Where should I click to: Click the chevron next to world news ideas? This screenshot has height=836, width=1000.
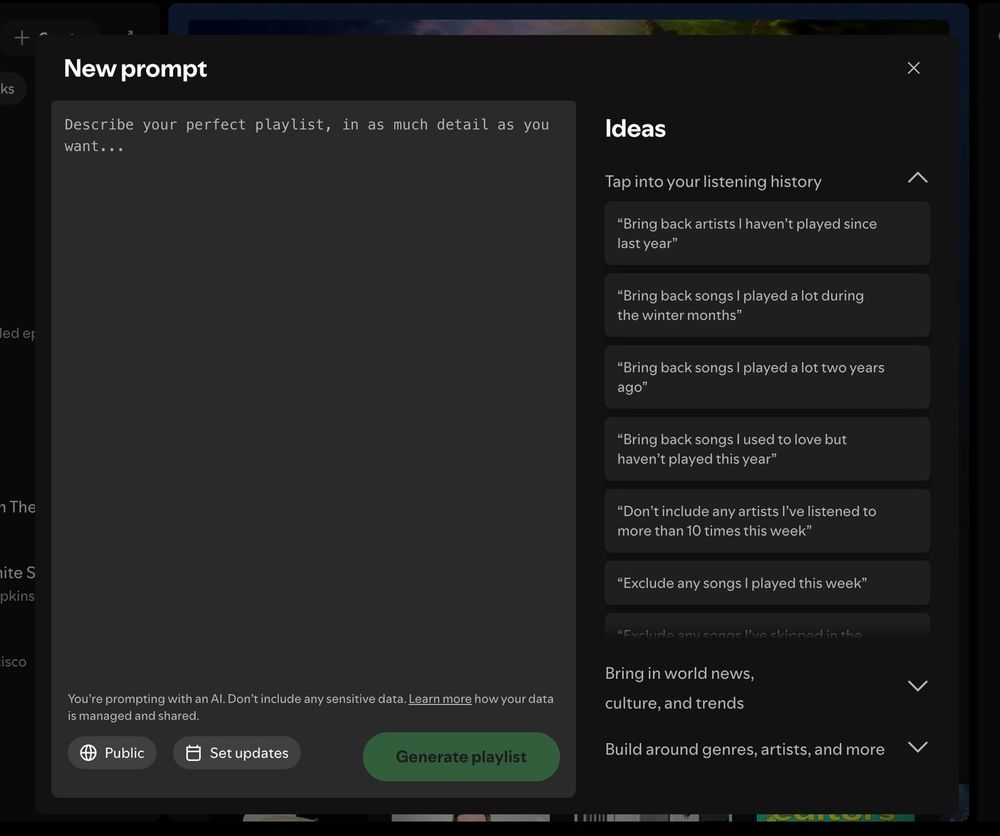click(917, 686)
